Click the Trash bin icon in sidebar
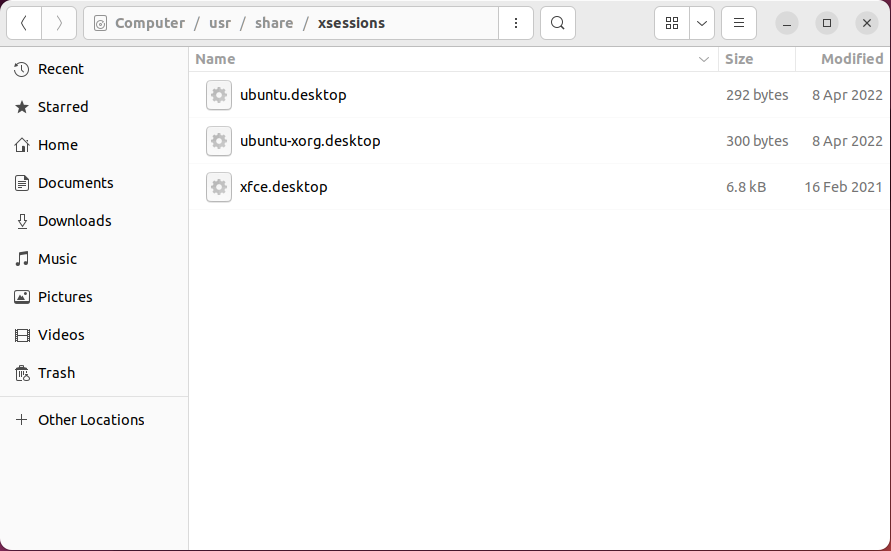 click(22, 373)
